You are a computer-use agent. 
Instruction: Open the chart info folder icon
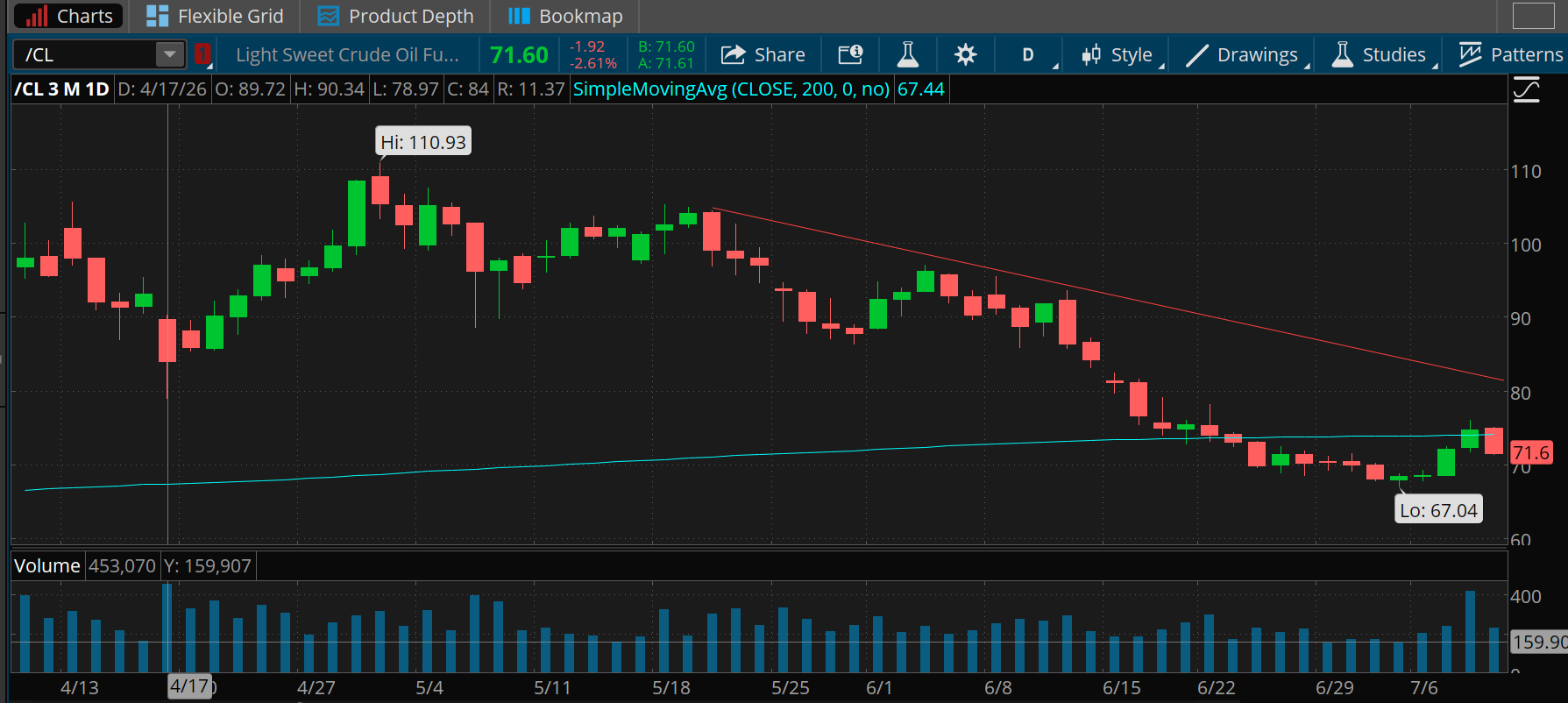pyautogui.click(x=850, y=54)
